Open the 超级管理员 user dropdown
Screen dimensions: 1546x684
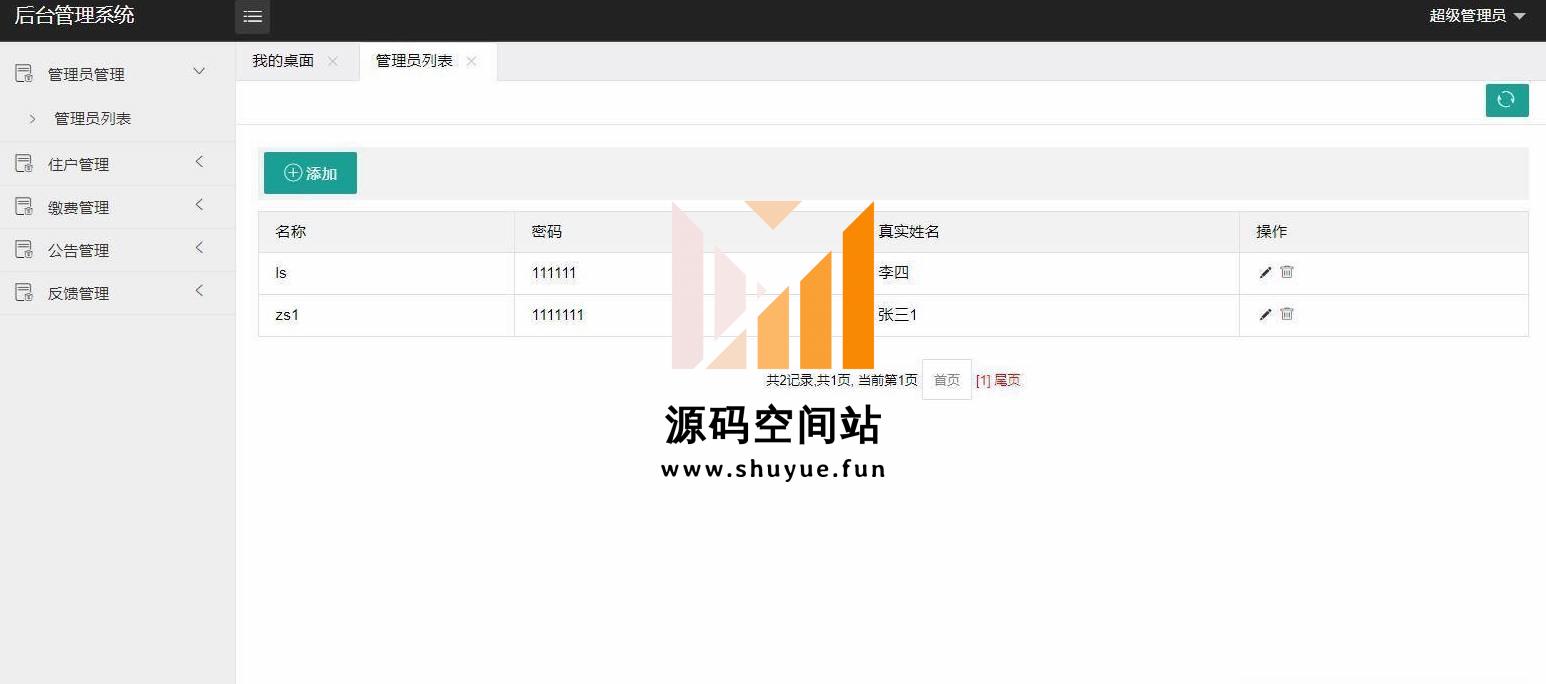click(1477, 16)
